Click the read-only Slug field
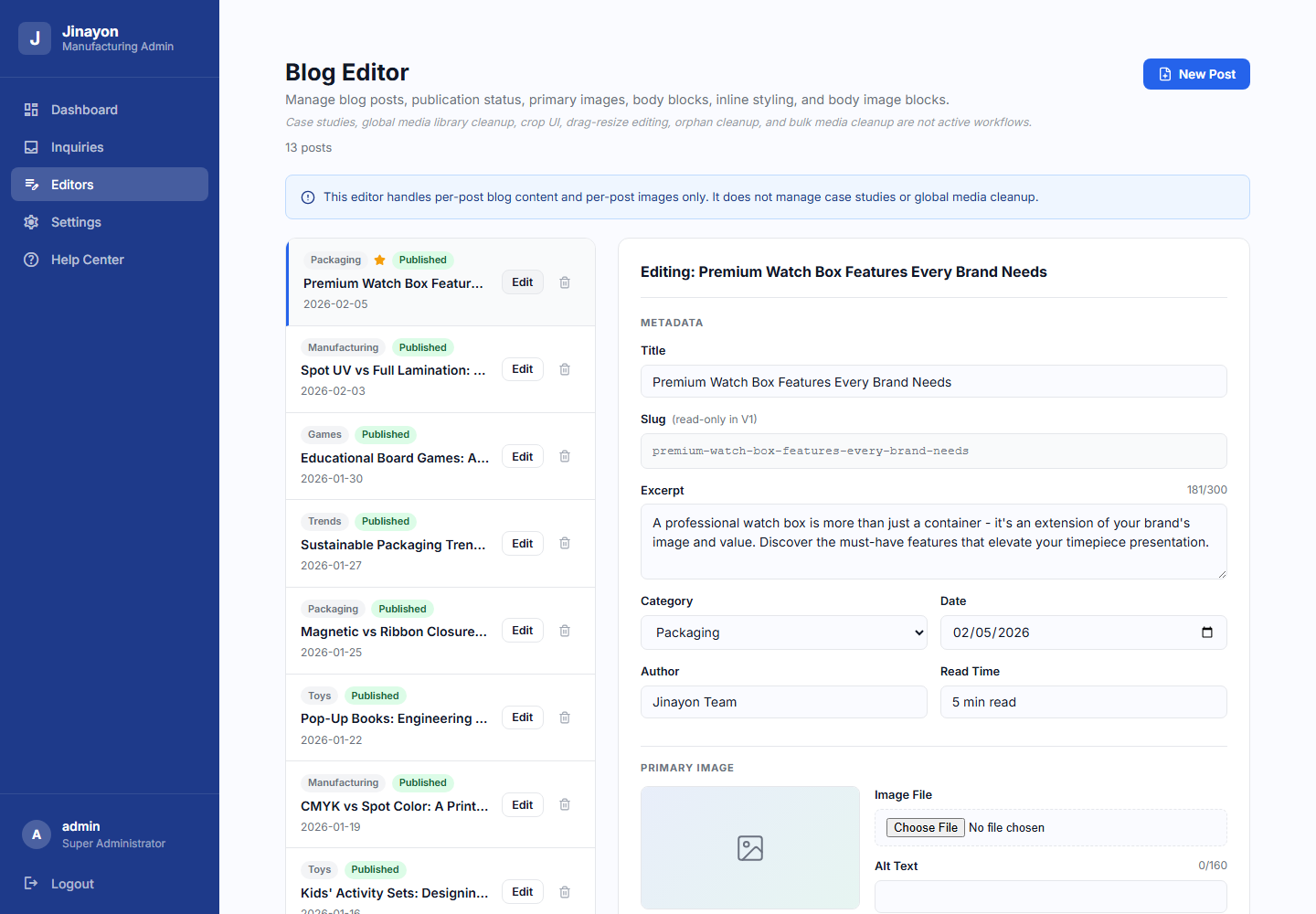 tap(934, 452)
